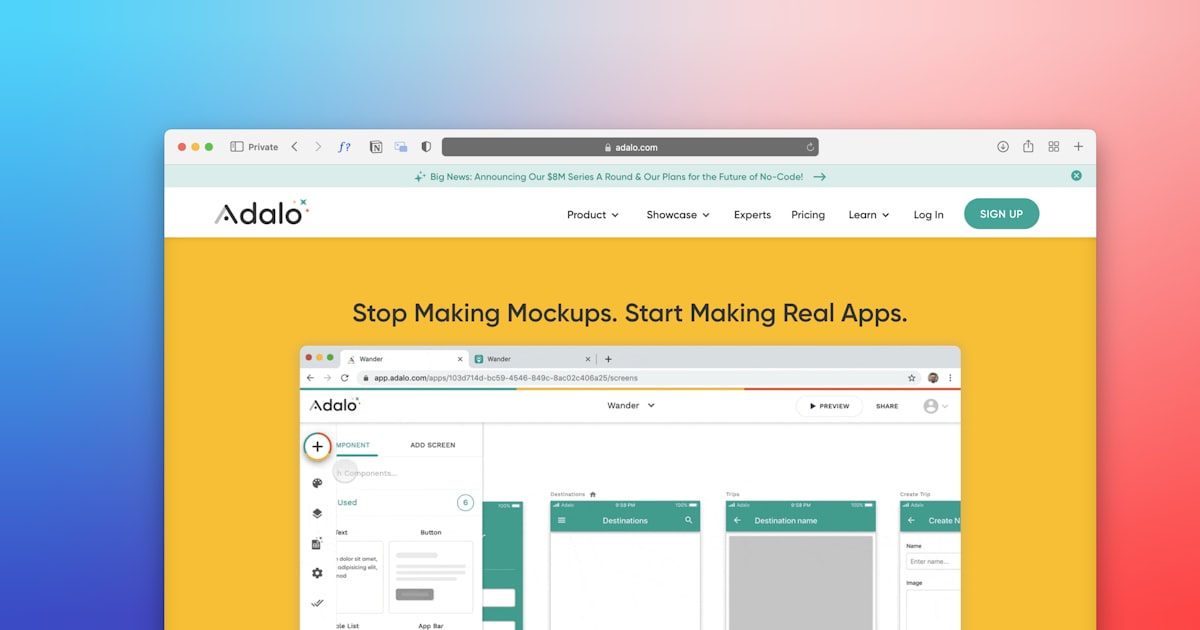This screenshot has width=1200, height=630.
Task: Close the first Wander tab
Action: (x=460, y=359)
